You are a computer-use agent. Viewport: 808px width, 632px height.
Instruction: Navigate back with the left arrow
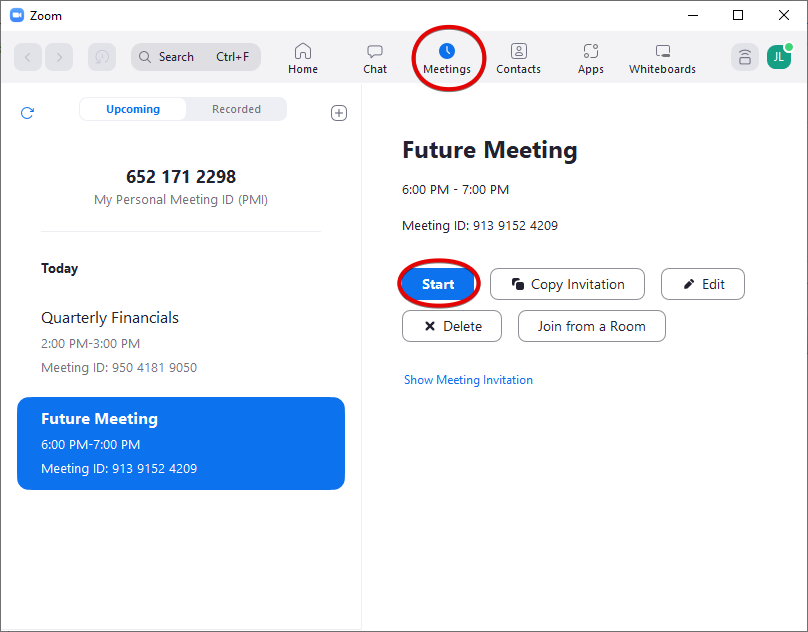[x=28, y=57]
